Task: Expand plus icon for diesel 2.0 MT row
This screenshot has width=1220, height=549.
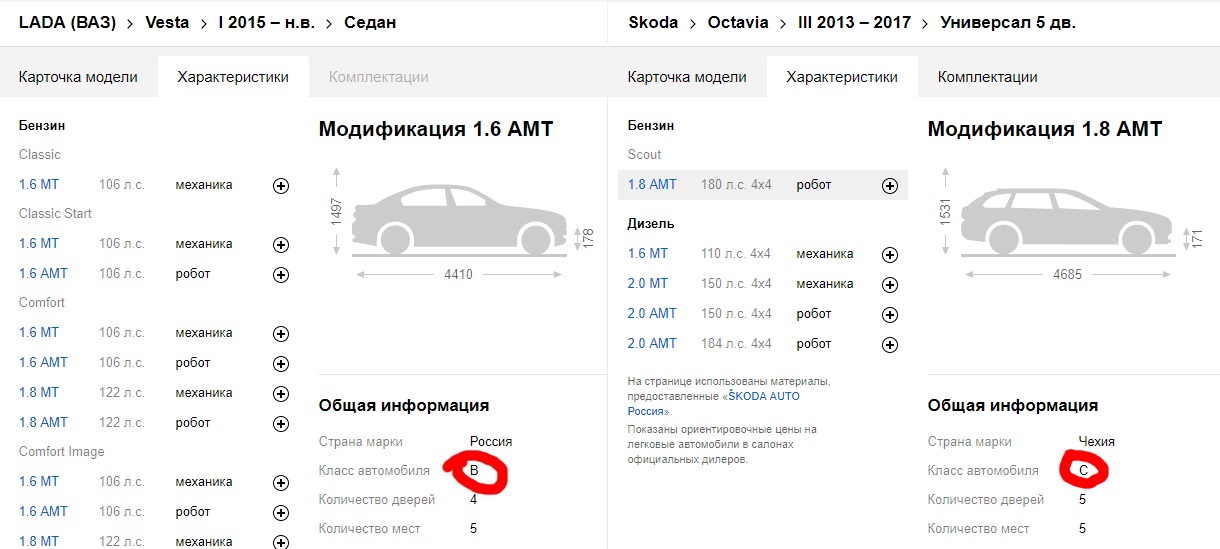Action: [x=890, y=285]
